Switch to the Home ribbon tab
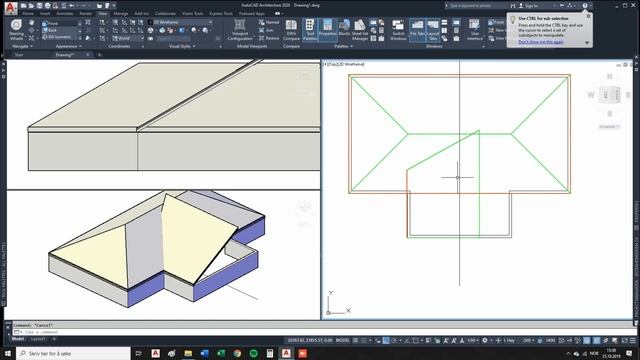This screenshot has height=360, width=640. 28,13
